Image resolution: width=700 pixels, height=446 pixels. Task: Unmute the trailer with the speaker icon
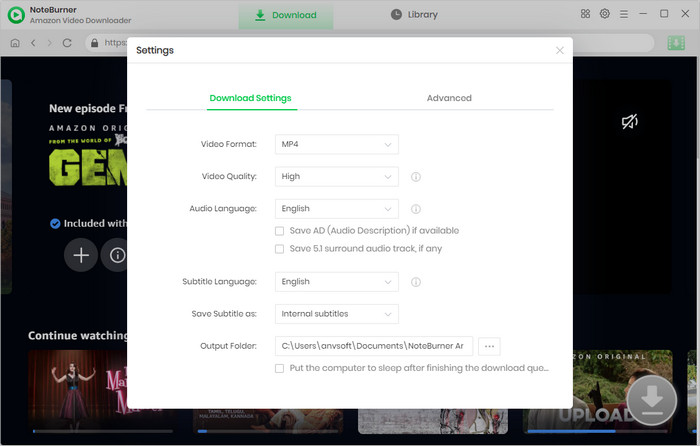(629, 121)
